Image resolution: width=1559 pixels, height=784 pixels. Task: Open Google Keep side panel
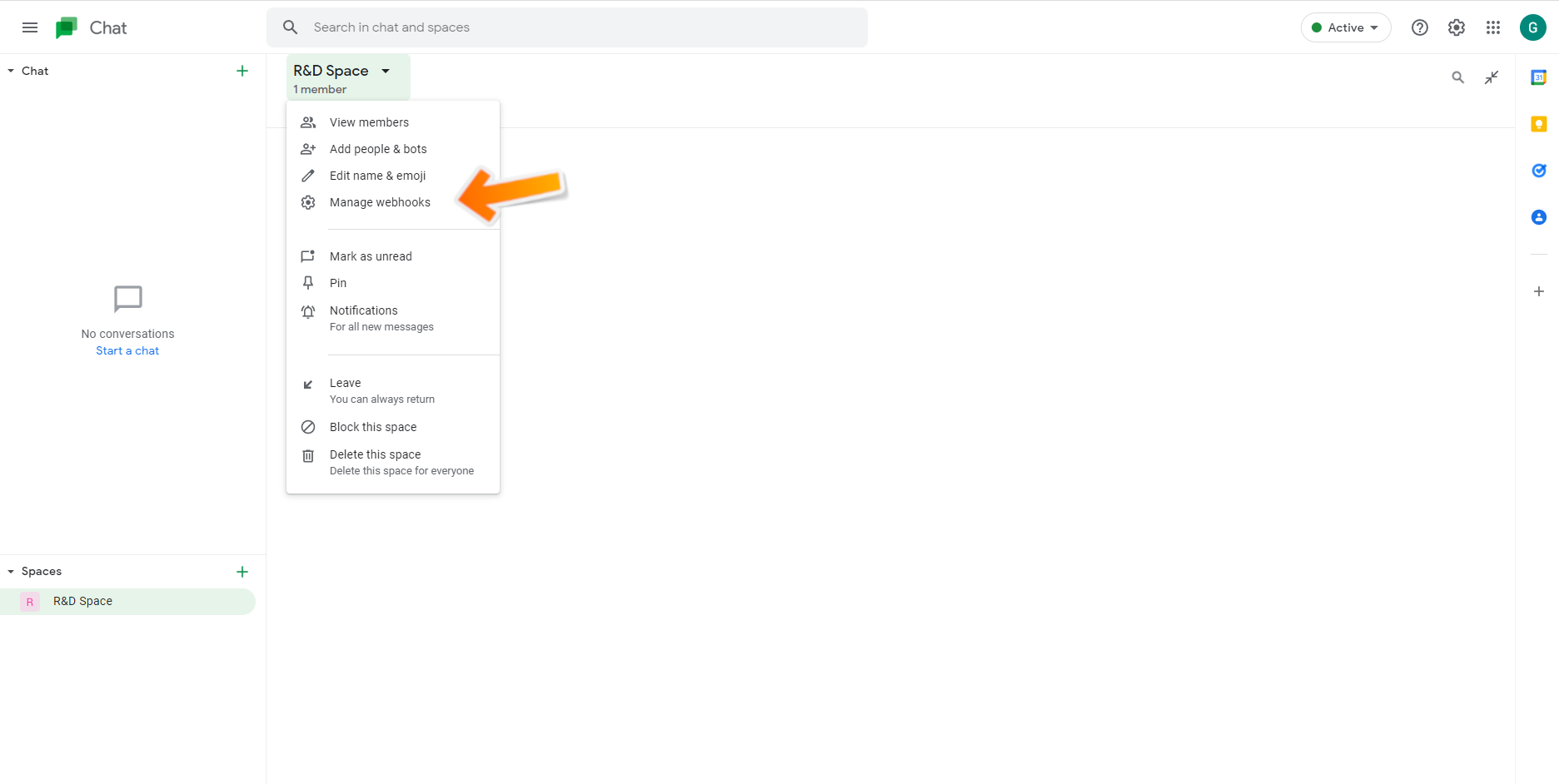1538,124
